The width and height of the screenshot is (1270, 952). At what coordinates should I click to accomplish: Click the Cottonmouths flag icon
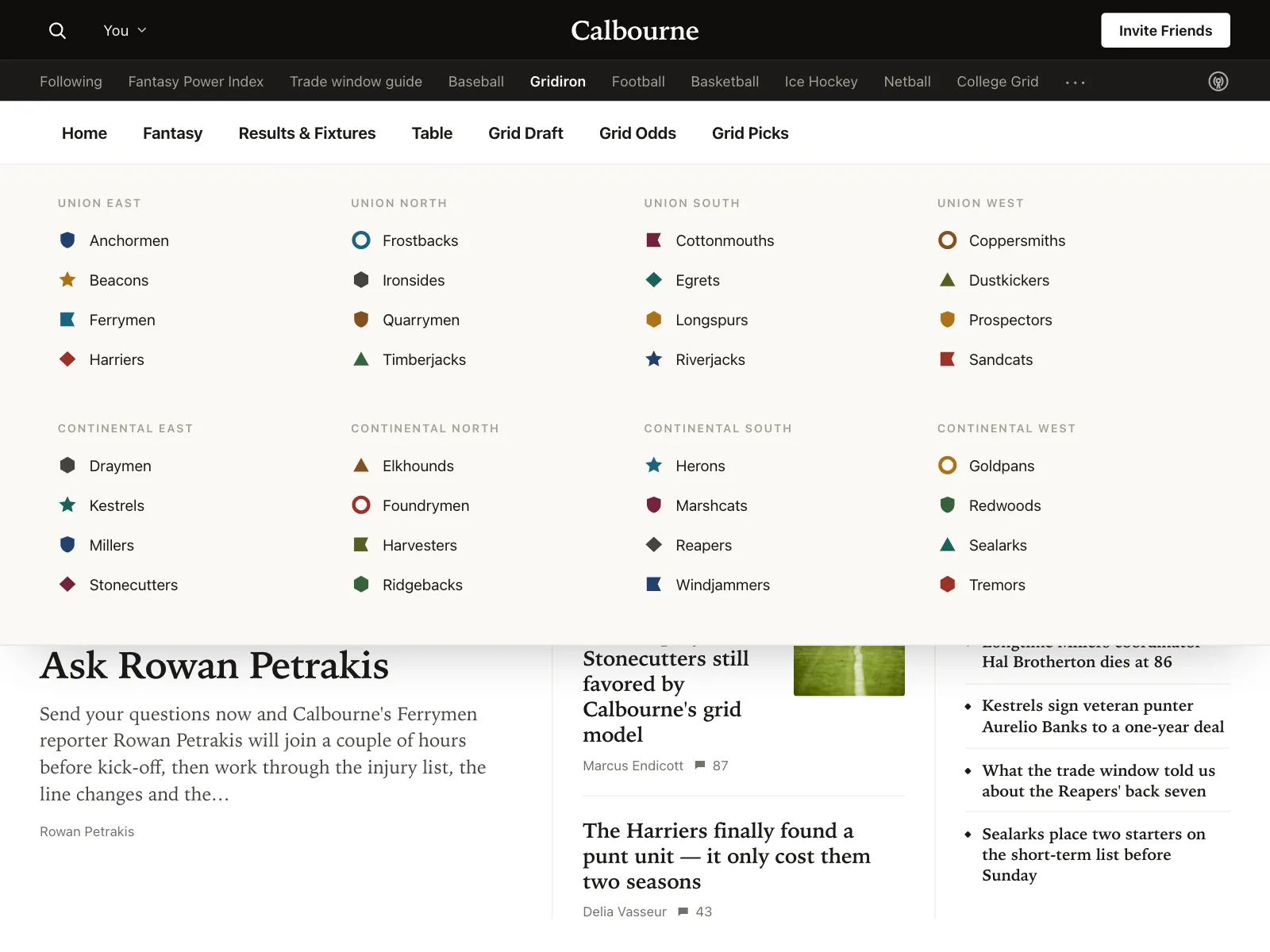coord(654,240)
